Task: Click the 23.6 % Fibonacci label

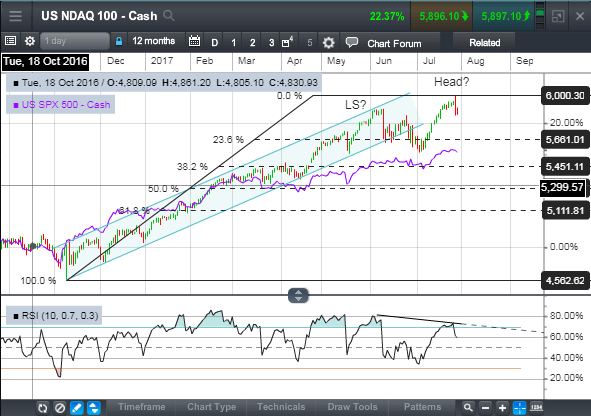Action: [x=228, y=140]
